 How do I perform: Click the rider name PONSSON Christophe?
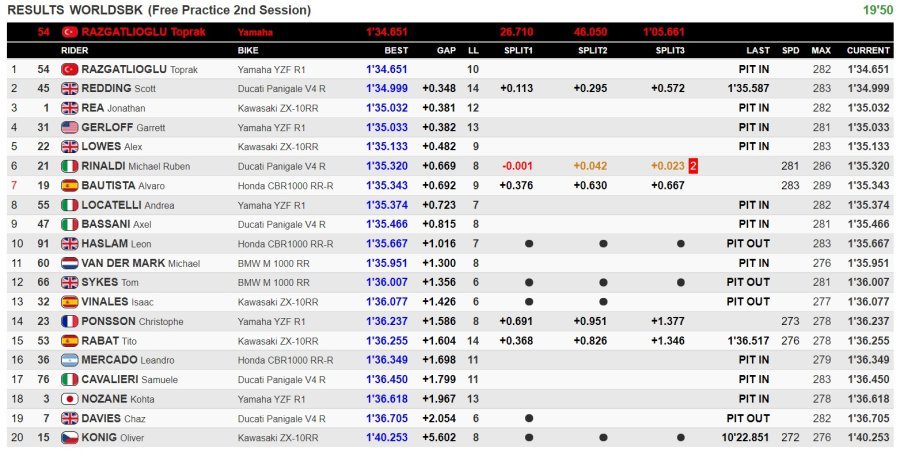(x=133, y=321)
